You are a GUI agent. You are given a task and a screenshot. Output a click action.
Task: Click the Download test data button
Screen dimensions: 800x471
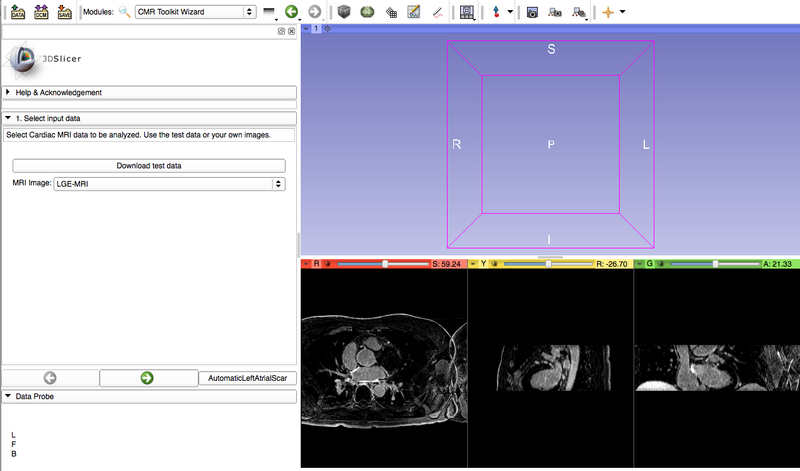click(x=149, y=165)
